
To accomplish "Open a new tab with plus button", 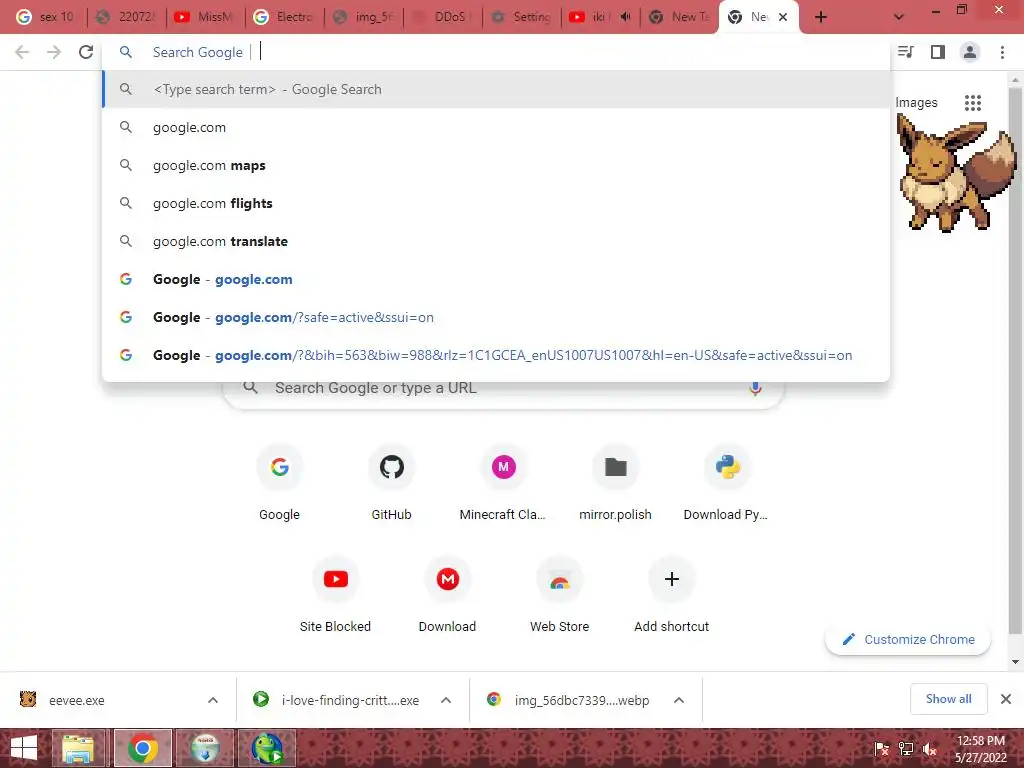I will (x=821, y=17).
